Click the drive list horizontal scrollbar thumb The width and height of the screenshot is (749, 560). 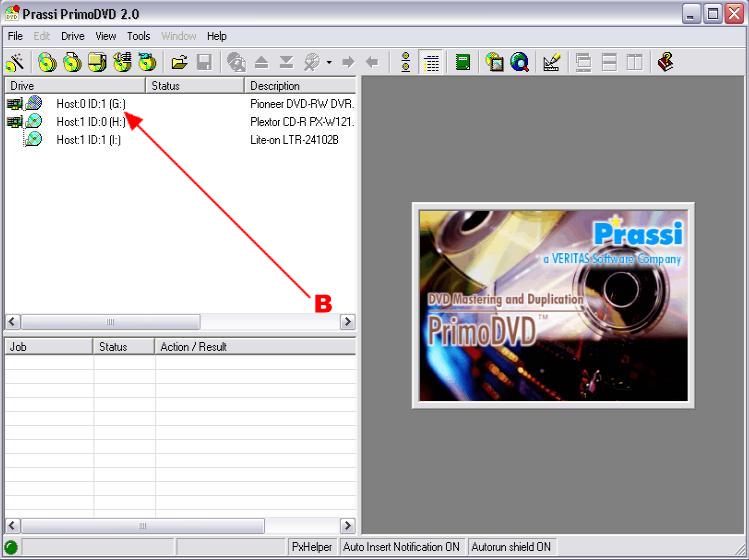click(x=110, y=322)
